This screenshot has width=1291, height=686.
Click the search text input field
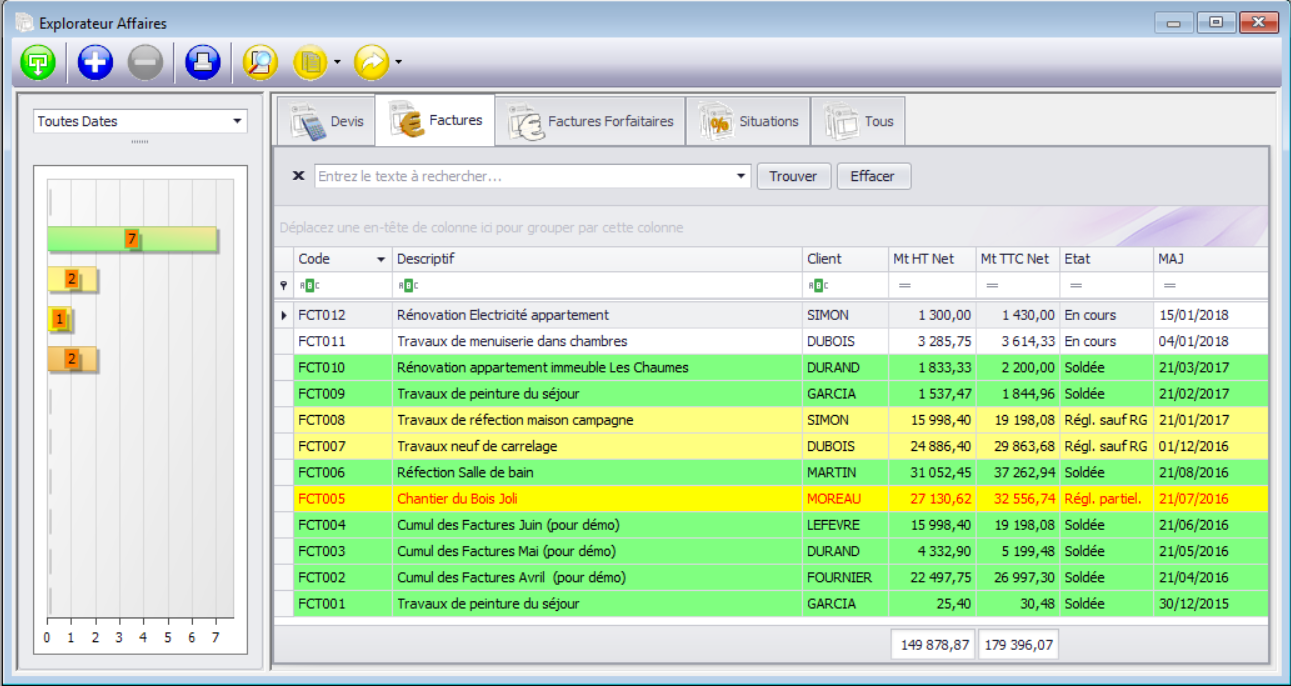[524, 176]
